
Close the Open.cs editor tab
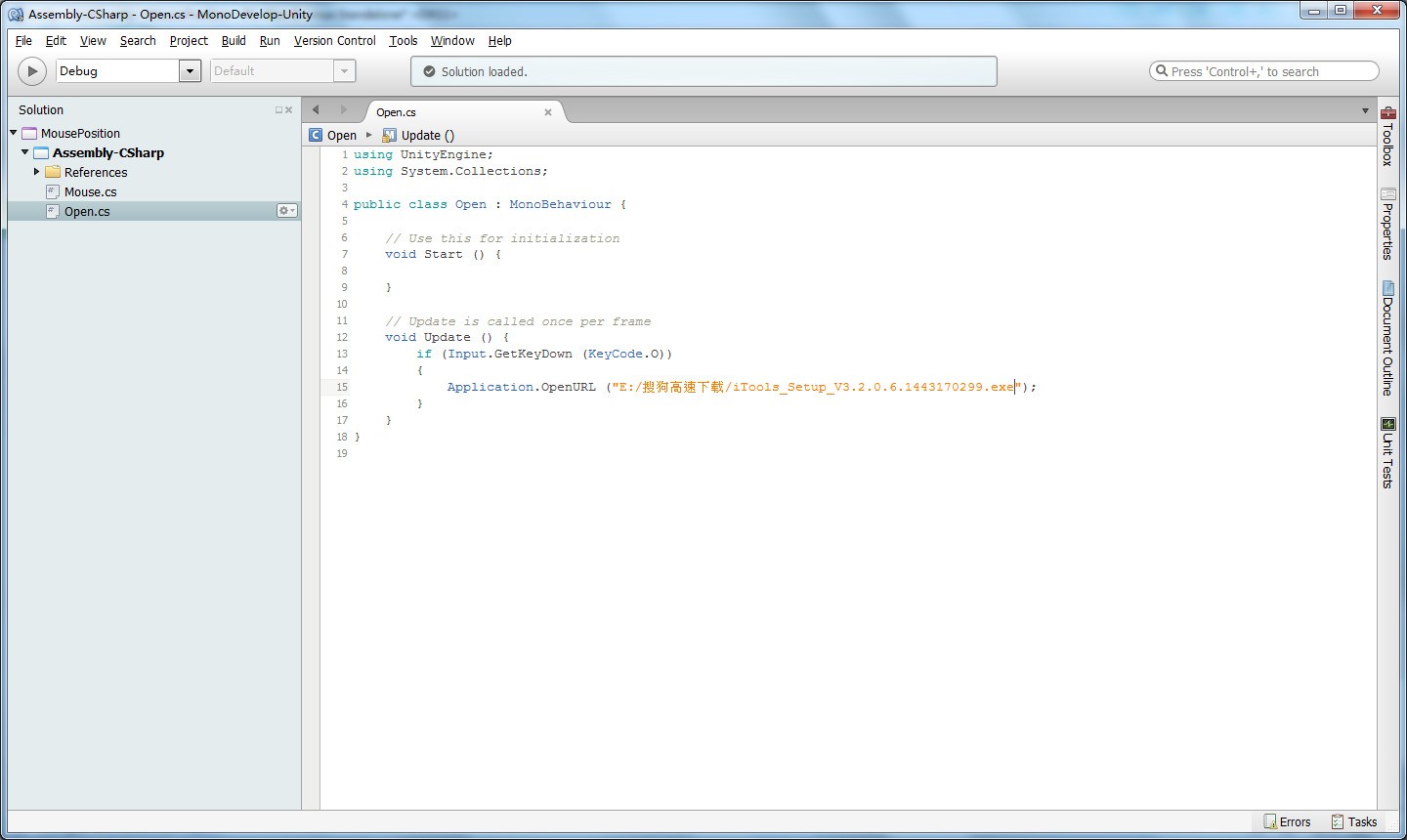click(548, 112)
